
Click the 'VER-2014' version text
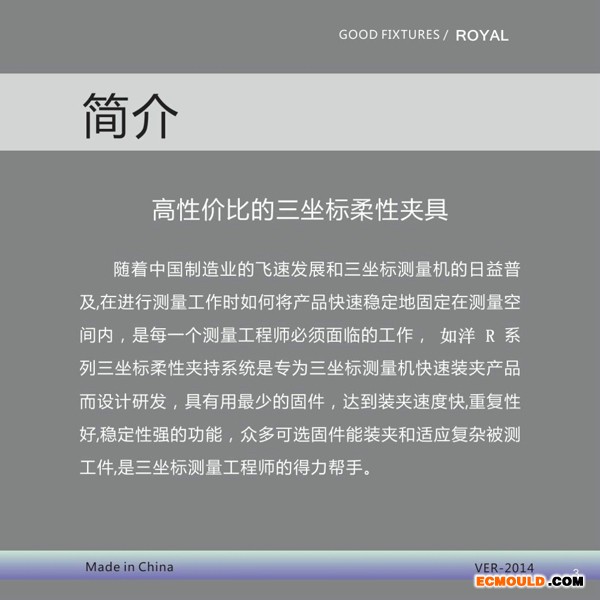(504, 568)
